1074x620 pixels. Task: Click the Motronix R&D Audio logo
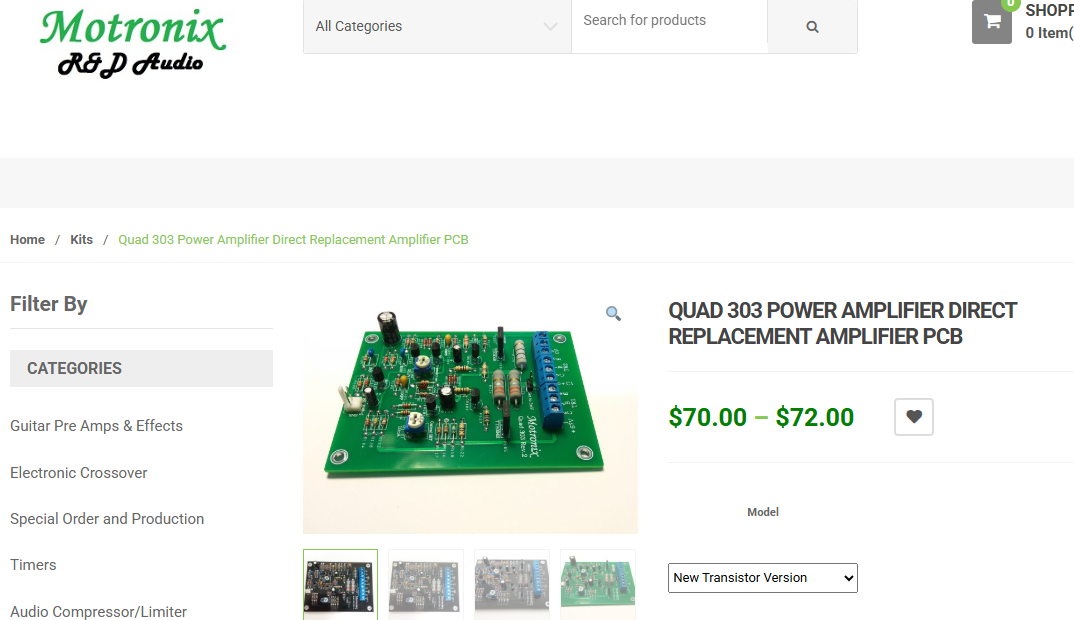132,42
